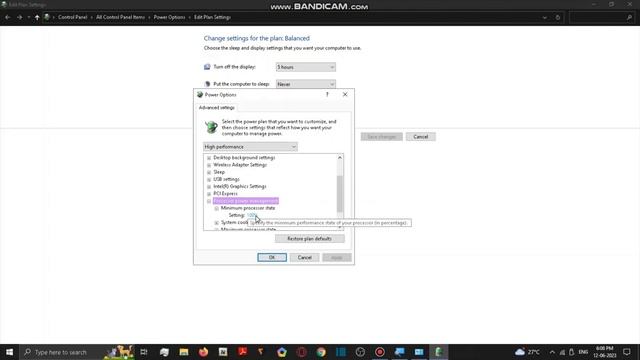The width and height of the screenshot is (640, 360).
Task: Open File Explorer from the taskbar
Action: [184, 352]
